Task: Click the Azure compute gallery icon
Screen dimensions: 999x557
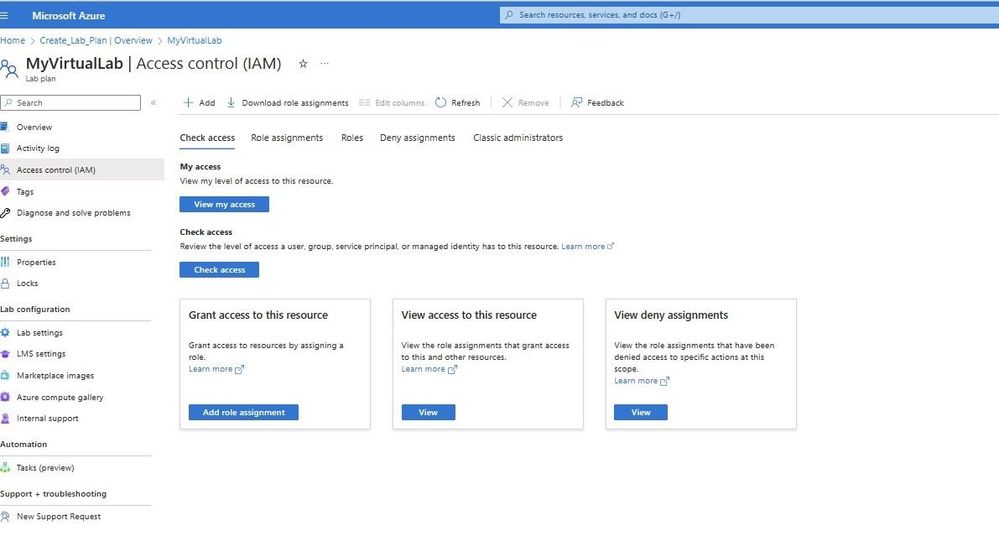Action: pos(5,397)
